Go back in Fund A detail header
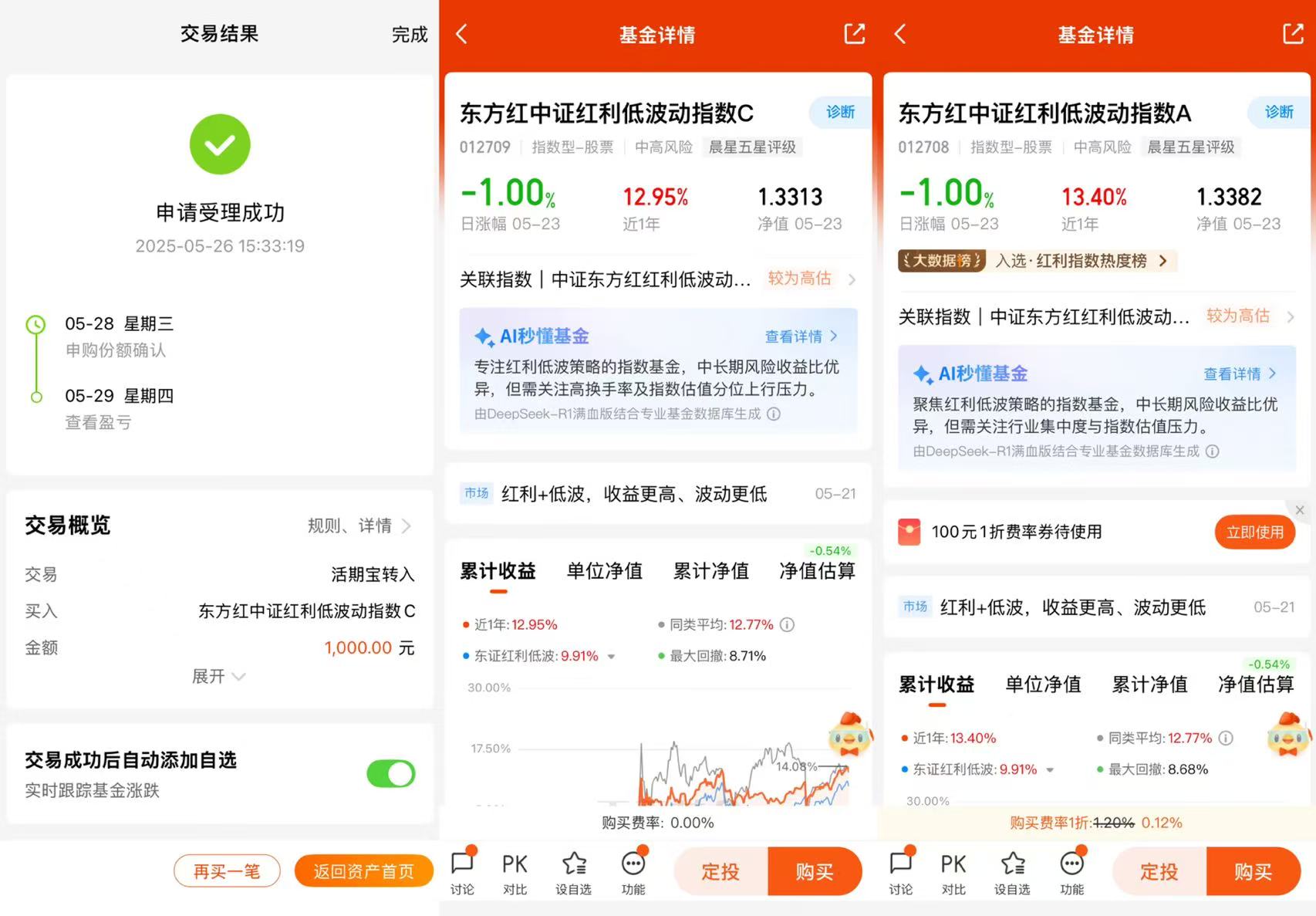The width and height of the screenshot is (1316, 916). [x=899, y=34]
